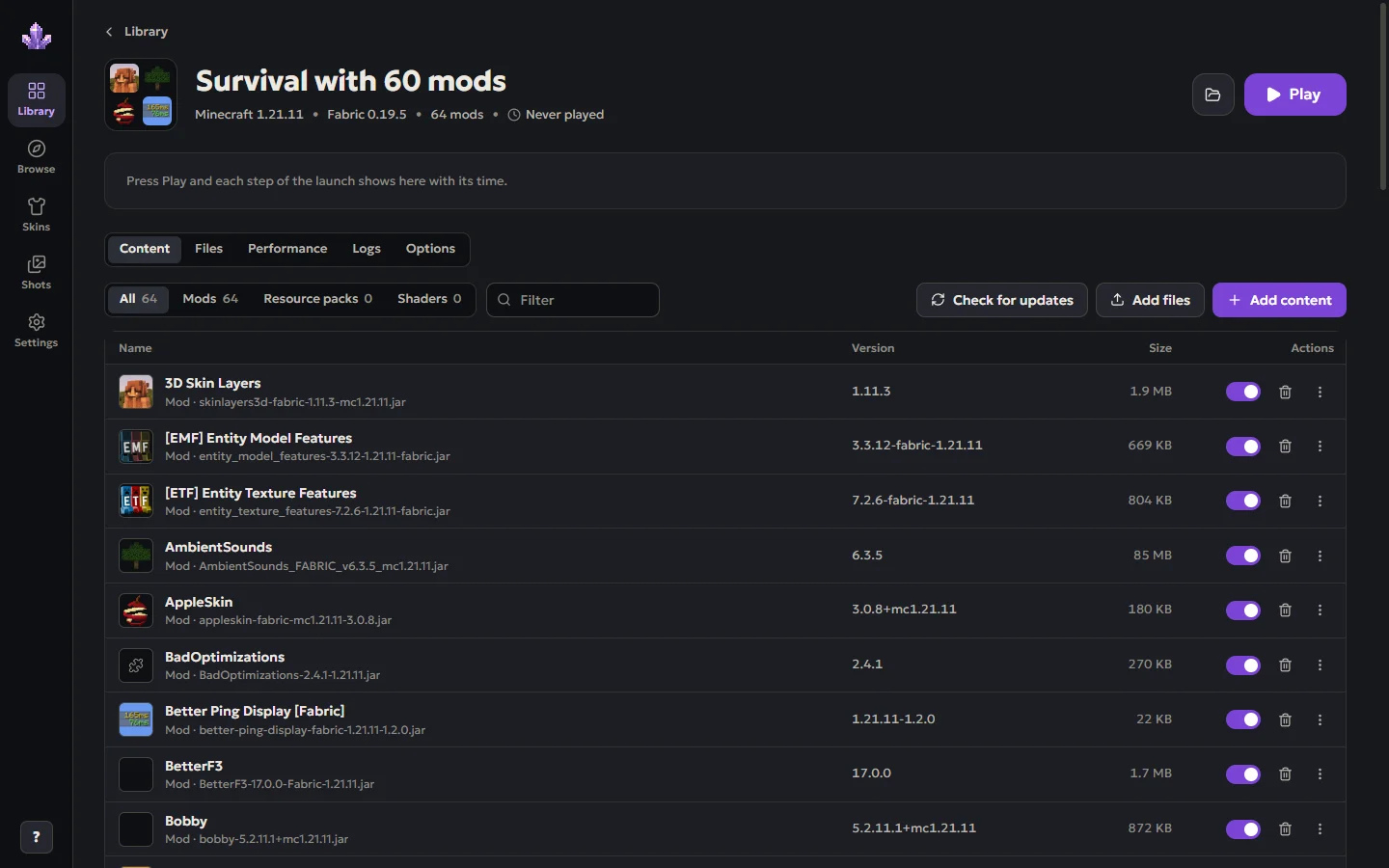Click the help question mark button

pyautogui.click(x=37, y=837)
